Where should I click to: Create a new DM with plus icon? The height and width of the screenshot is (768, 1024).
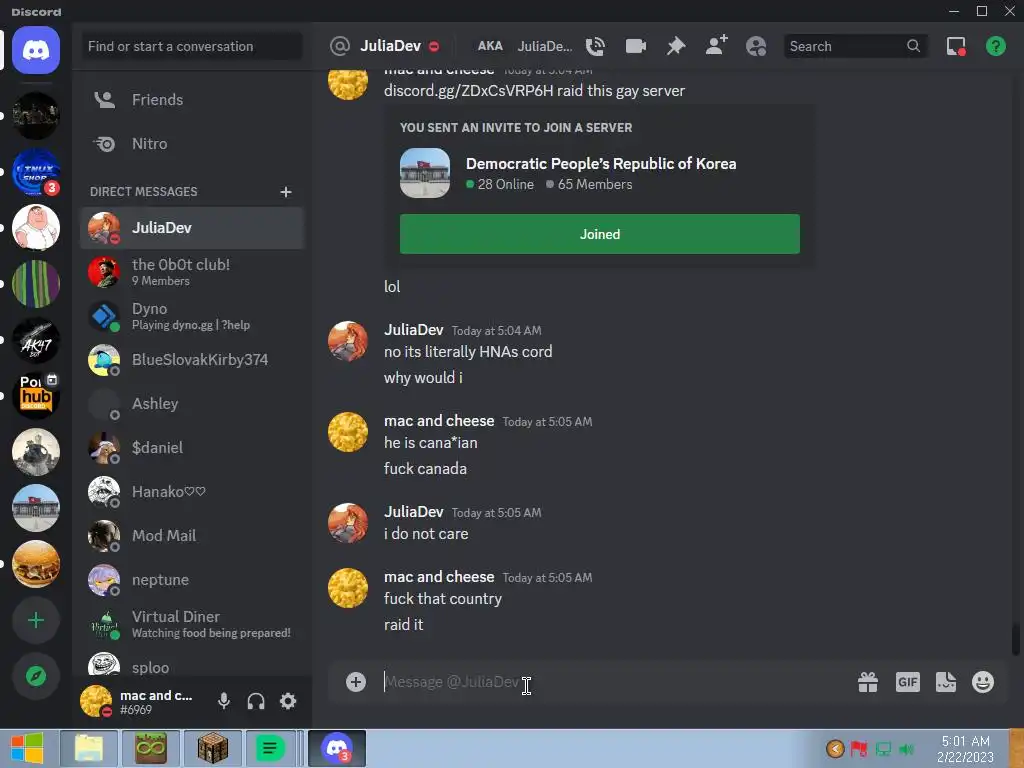point(285,192)
